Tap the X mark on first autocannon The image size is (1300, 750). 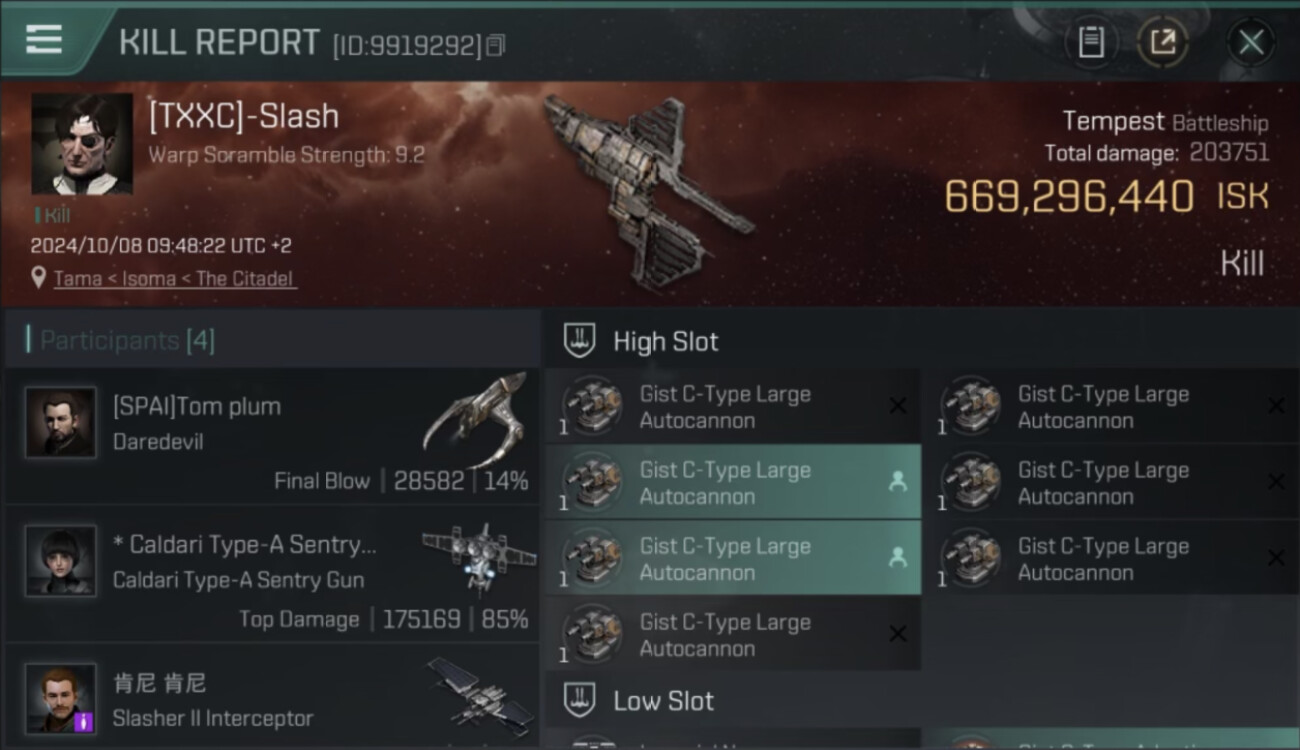coord(898,406)
